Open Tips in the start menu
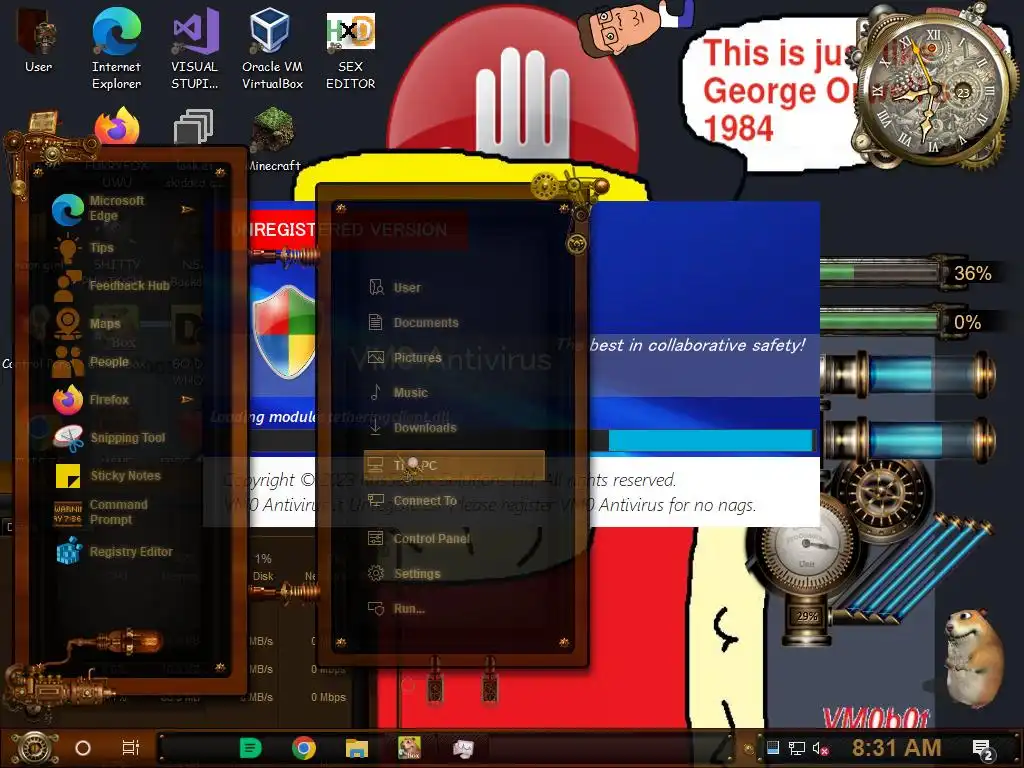The image size is (1024, 768). (x=85, y=248)
